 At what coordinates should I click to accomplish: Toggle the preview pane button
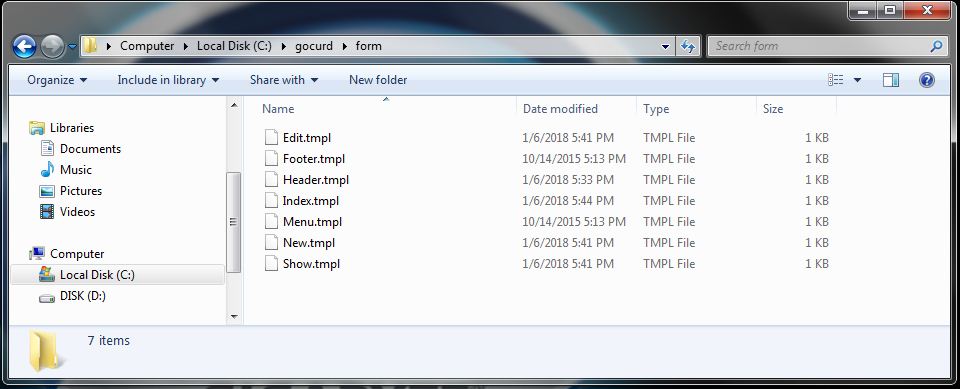[x=891, y=80]
